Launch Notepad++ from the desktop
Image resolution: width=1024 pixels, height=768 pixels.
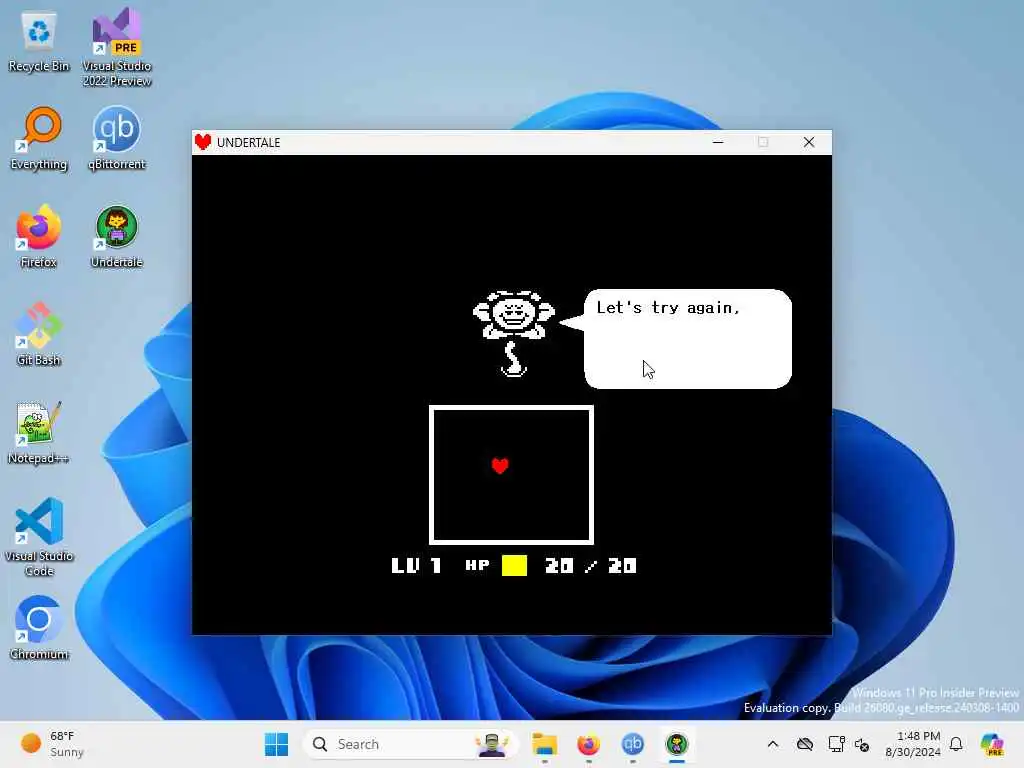pos(39,432)
